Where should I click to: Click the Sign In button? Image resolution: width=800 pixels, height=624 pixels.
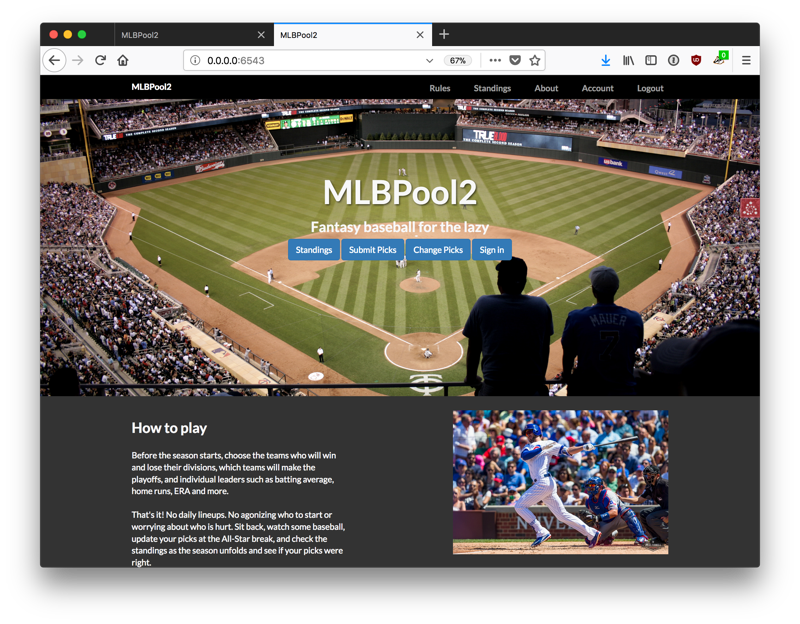point(491,249)
